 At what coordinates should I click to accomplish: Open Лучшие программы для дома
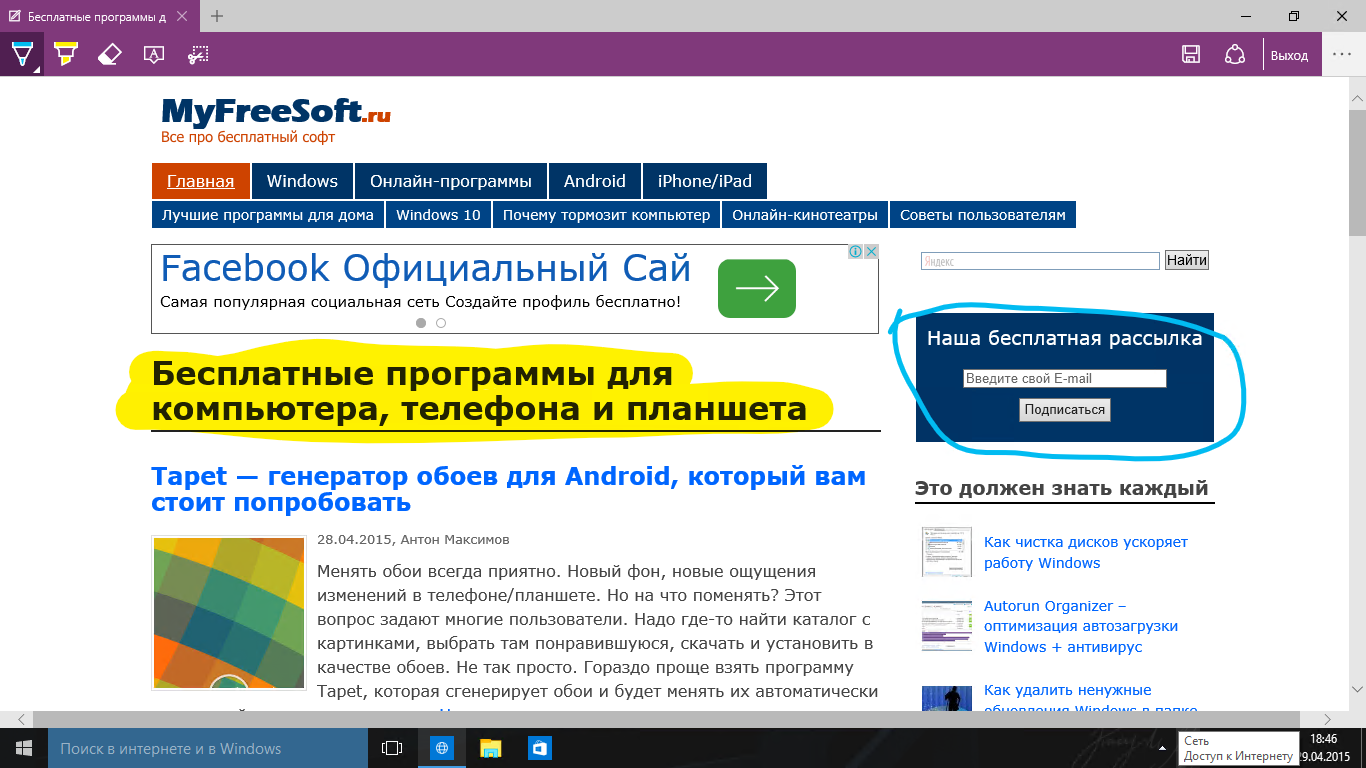point(268,215)
